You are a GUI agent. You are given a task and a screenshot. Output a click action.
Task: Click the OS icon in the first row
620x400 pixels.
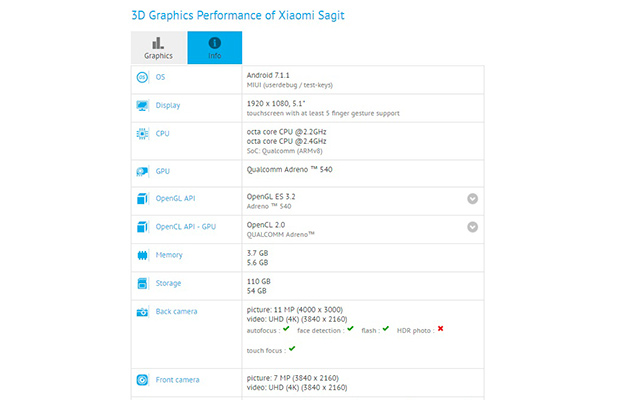[x=141, y=78]
